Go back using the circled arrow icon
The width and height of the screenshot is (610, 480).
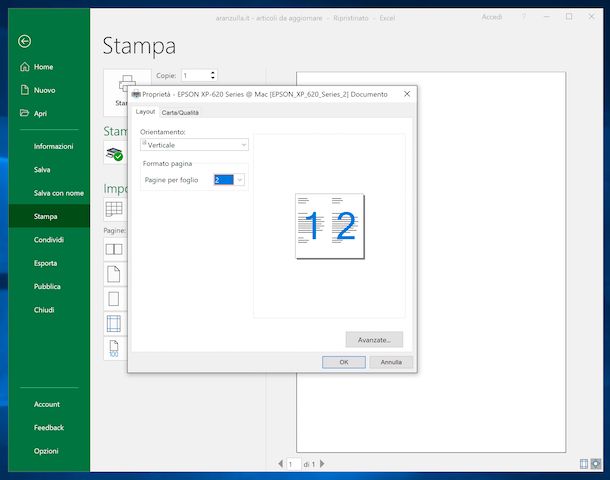tap(25, 41)
